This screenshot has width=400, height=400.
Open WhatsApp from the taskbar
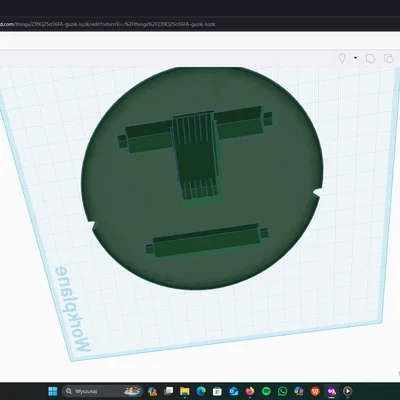[282, 391]
